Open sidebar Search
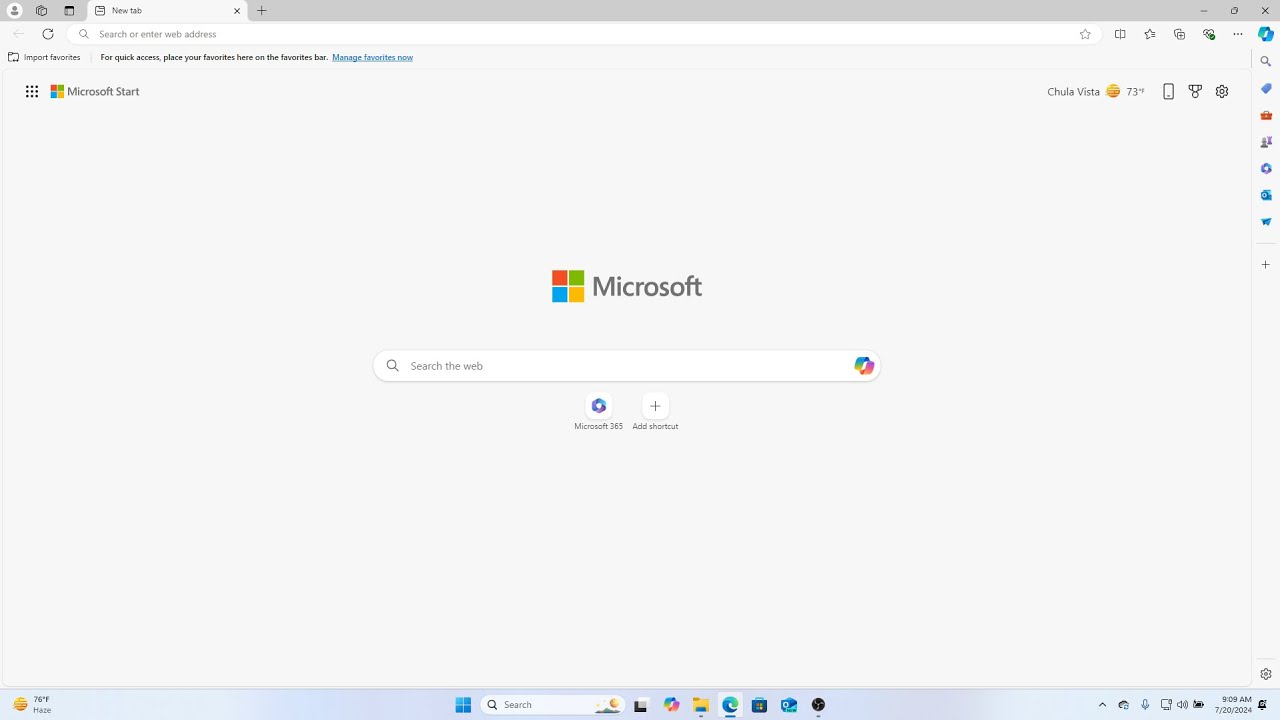This screenshot has height=720, width=1280. click(x=1266, y=62)
